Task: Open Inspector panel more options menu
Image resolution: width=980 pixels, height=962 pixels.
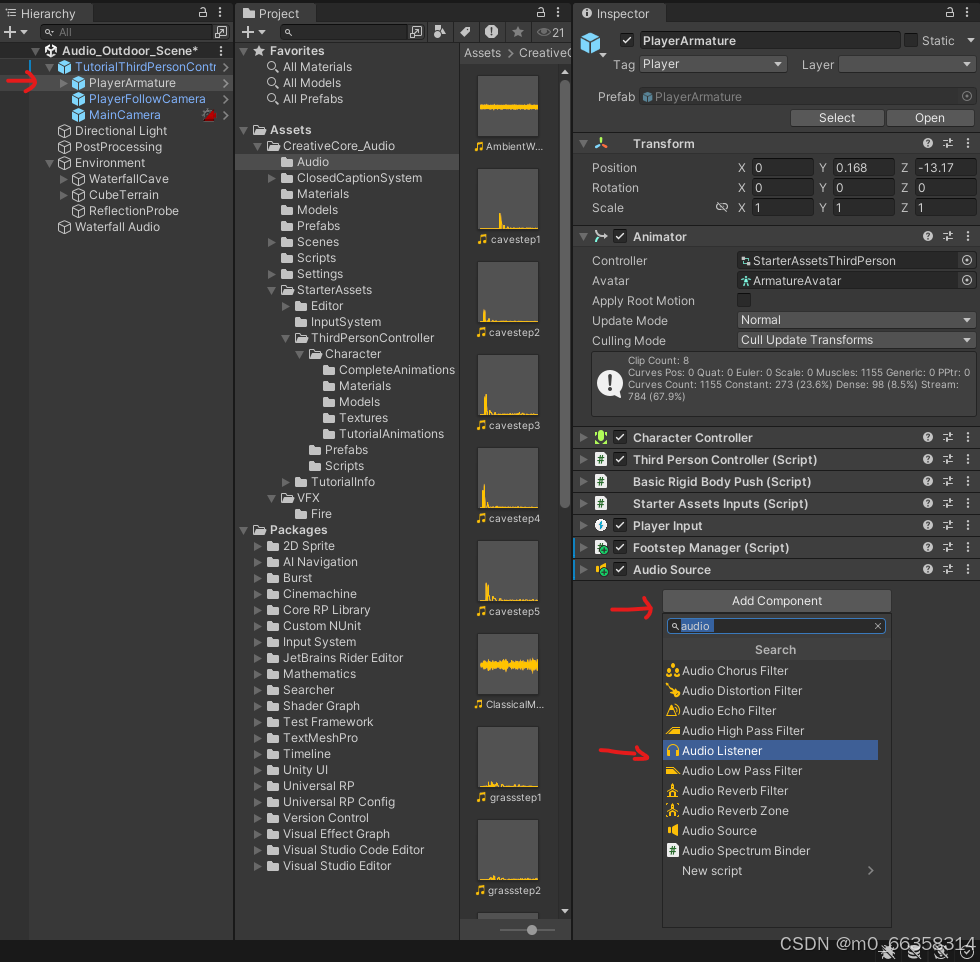Action: (x=968, y=13)
